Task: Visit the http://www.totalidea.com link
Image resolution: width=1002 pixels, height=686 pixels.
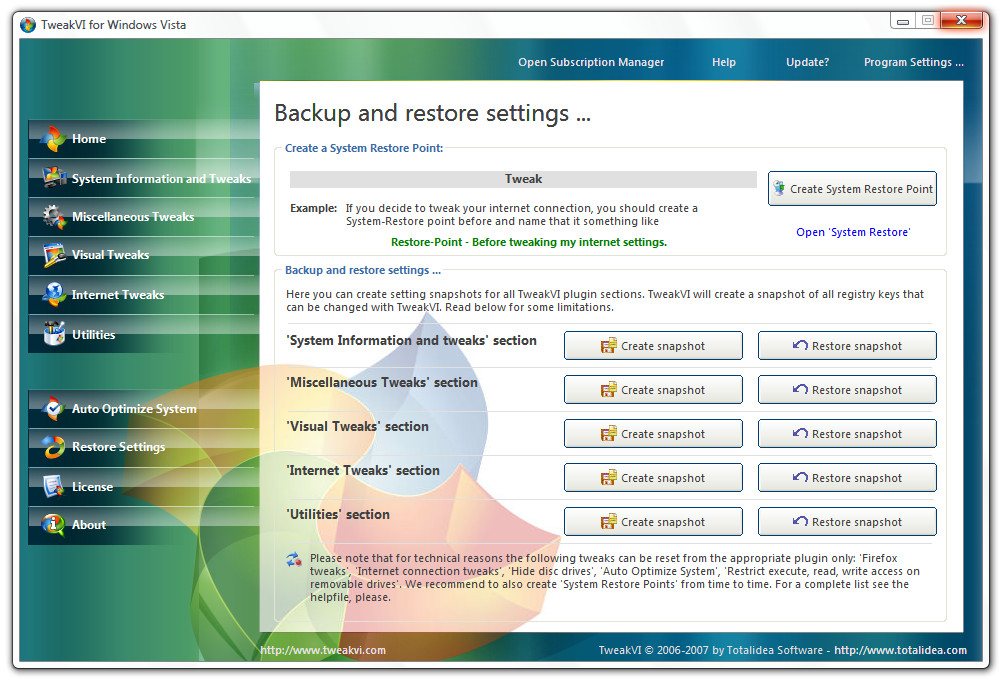Action: [900, 650]
